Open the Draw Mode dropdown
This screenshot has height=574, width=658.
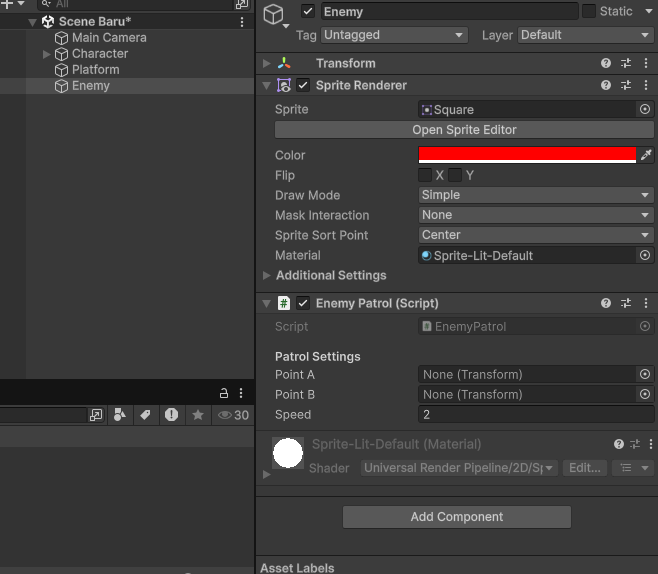[536, 195]
